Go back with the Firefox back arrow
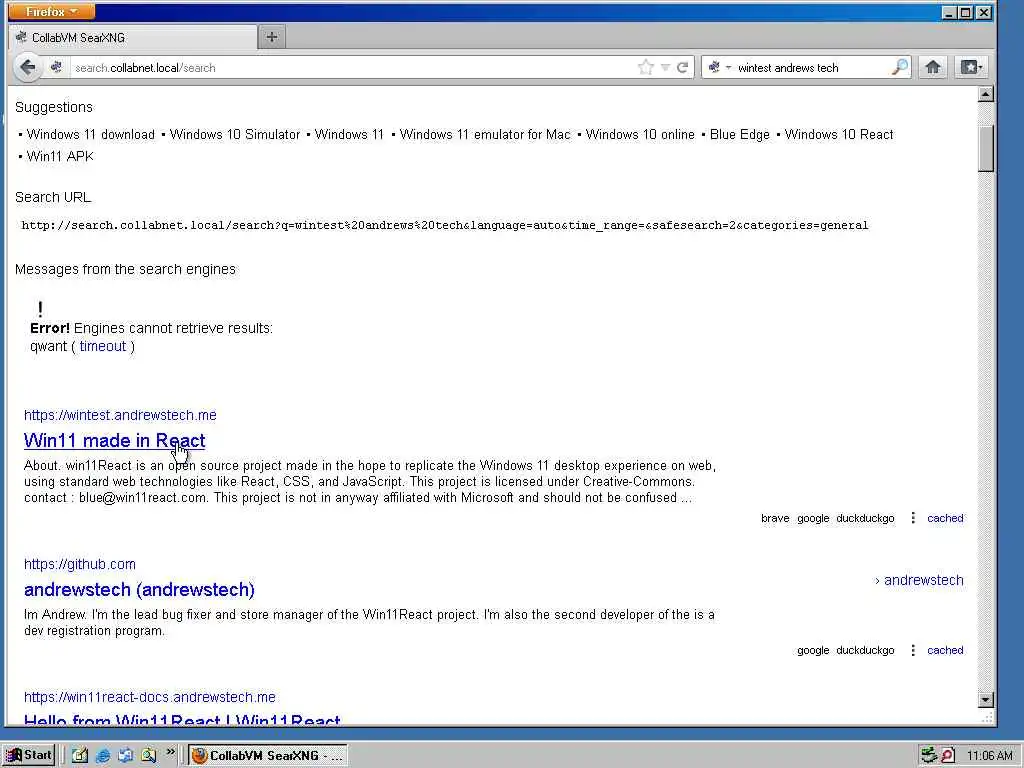 tap(27, 67)
